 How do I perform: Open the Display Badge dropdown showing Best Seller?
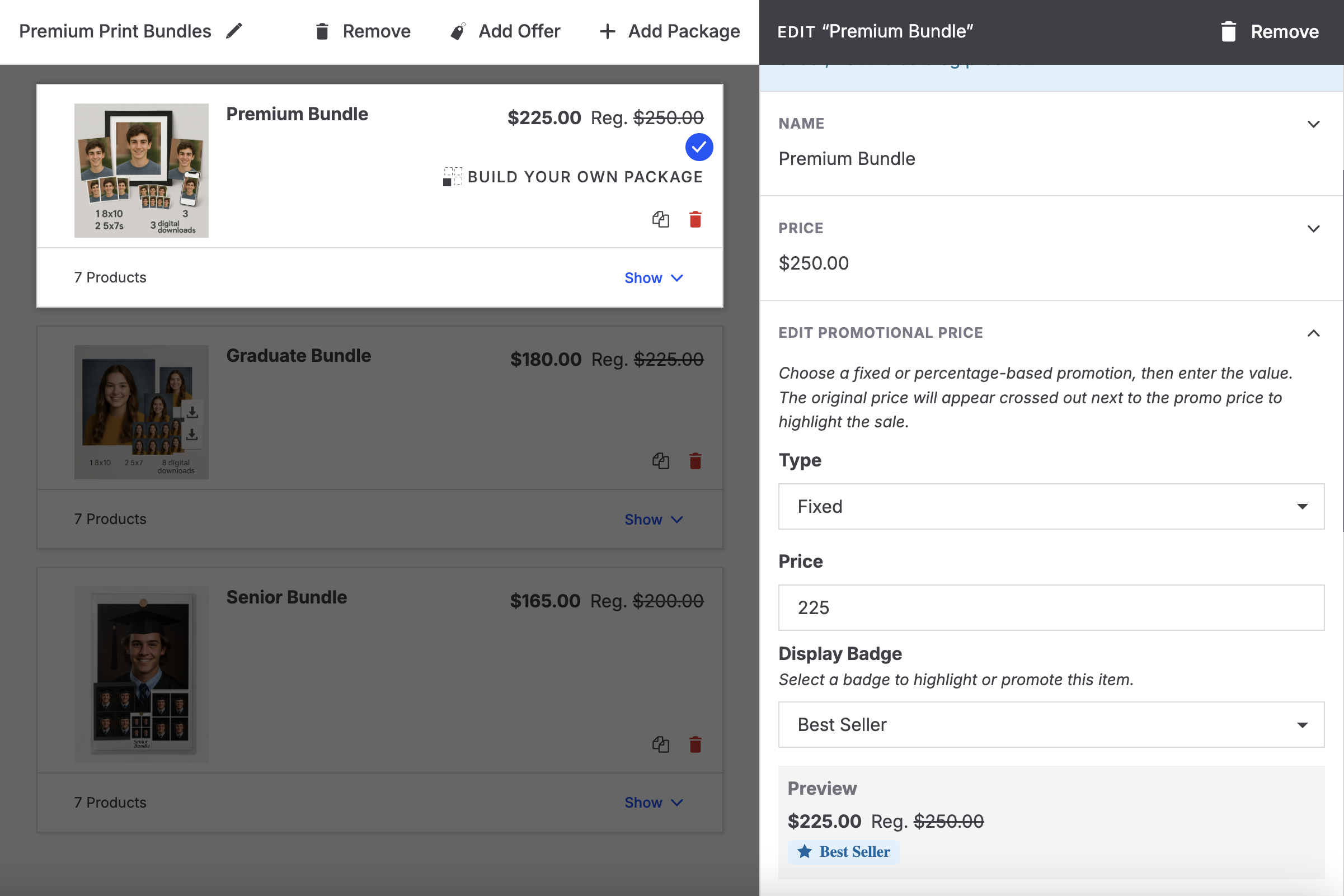click(x=1051, y=724)
